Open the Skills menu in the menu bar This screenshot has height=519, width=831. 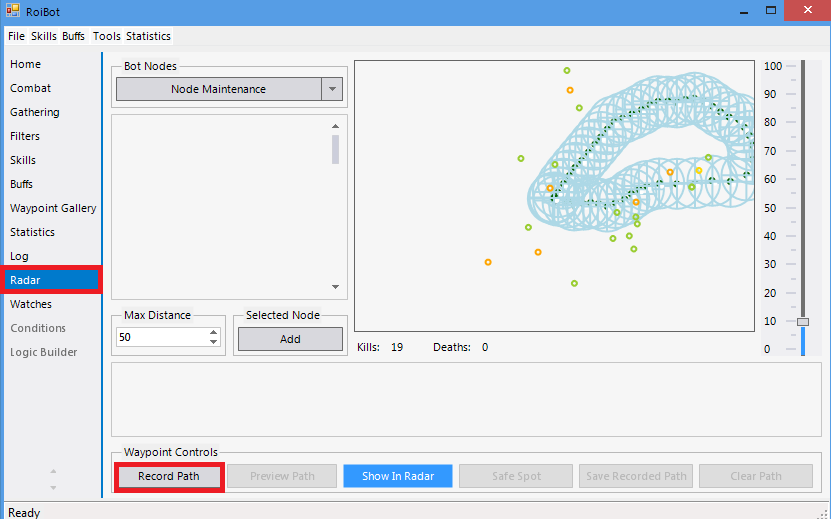coord(43,36)
